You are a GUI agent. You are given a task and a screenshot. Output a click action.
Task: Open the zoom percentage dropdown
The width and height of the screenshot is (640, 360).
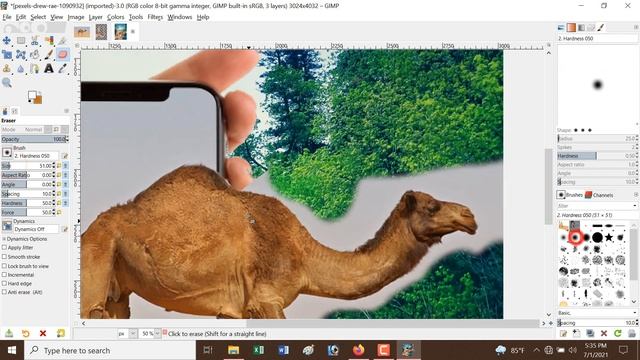pos(158,333)
